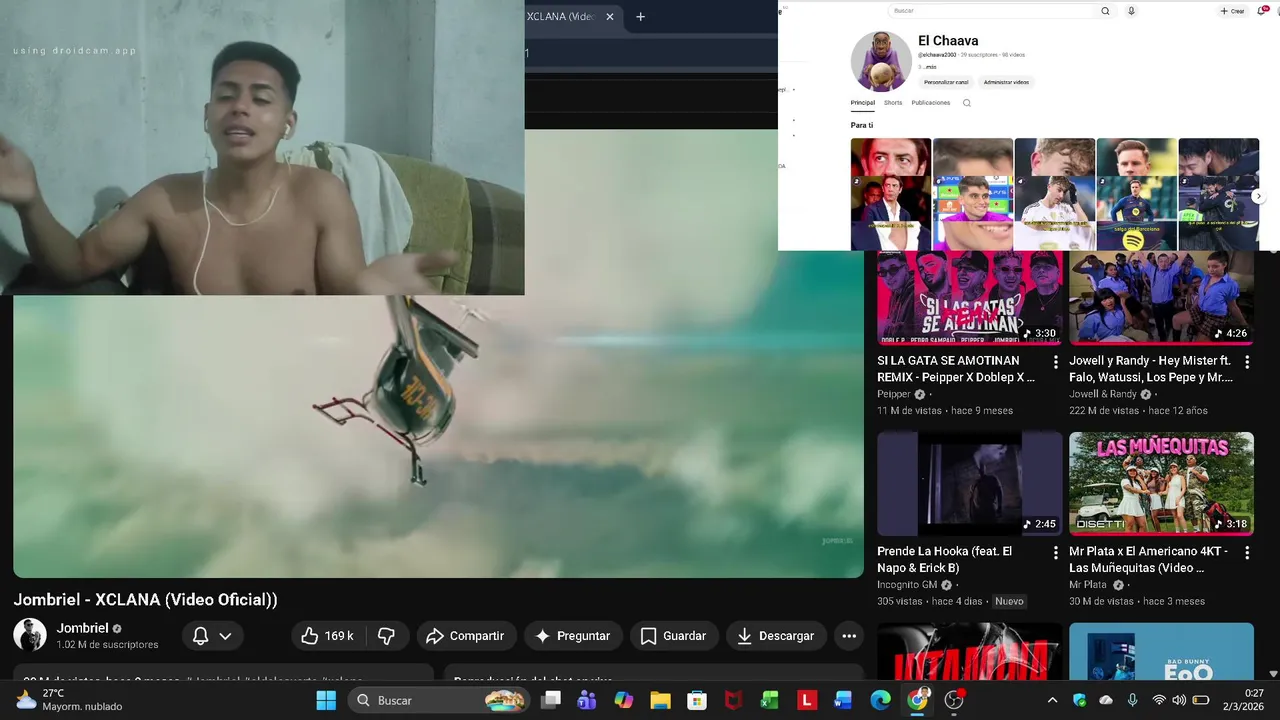Open Word from the taskbar

click(x=843, y=700)
